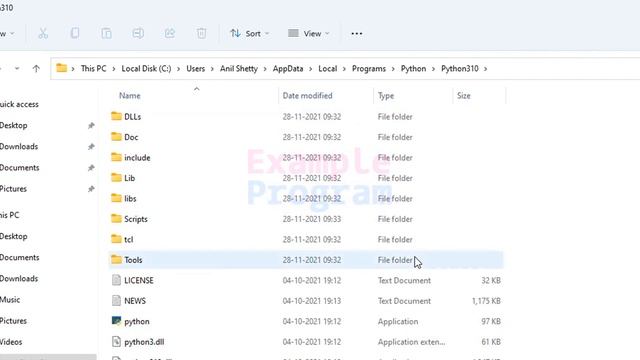Open Videos under This PC
The height and width of the screenshot is (360, 640).
[x=11, y=342]
